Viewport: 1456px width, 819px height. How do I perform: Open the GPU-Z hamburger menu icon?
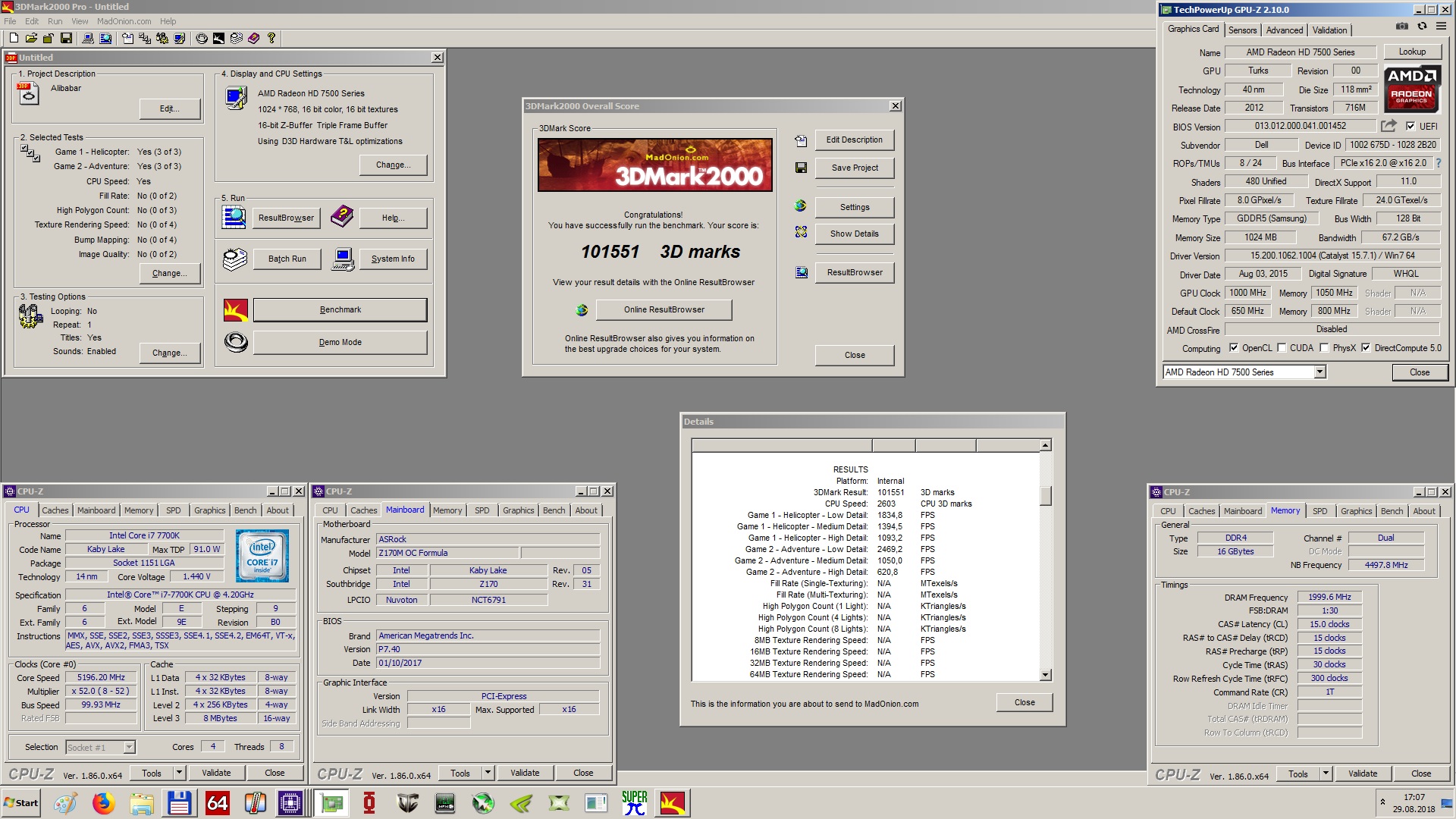tap(1441, 27)
